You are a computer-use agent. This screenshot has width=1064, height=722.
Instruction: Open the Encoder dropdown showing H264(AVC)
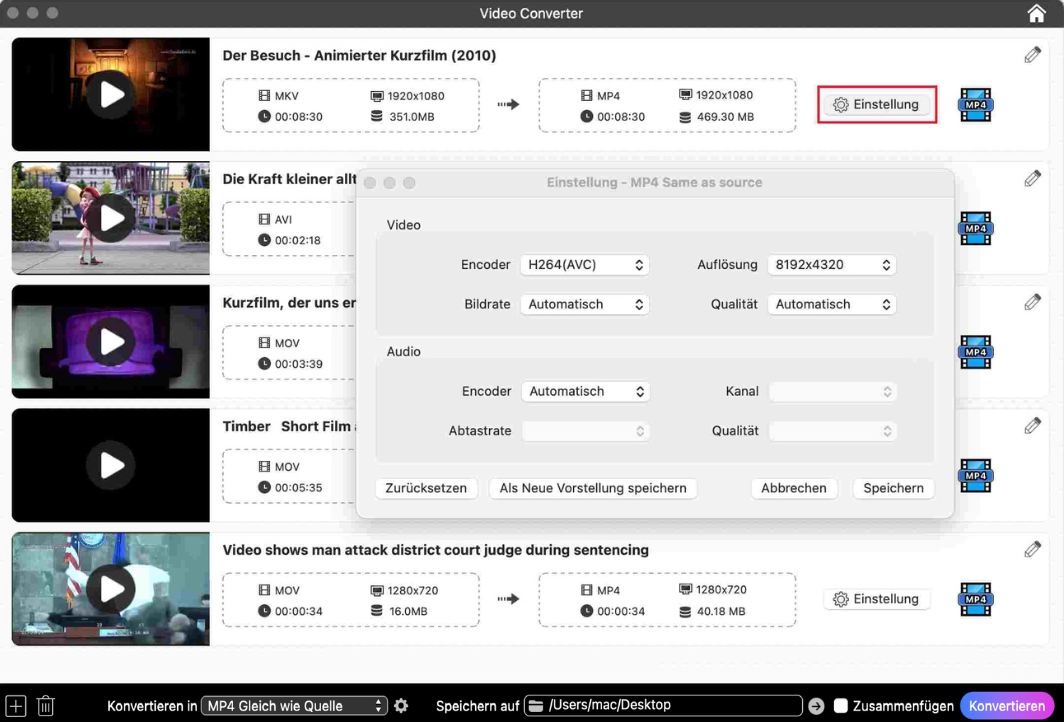[585, 264]
